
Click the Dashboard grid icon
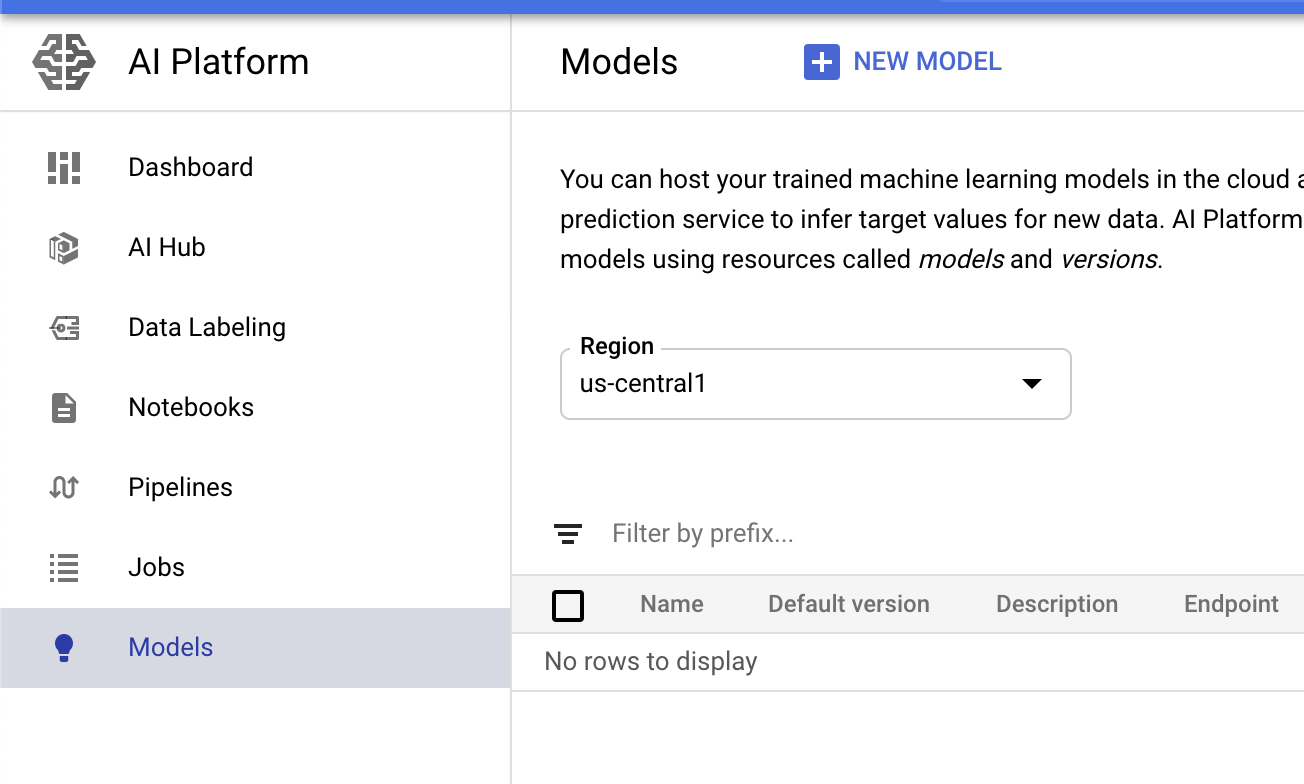tap(64, 167)
